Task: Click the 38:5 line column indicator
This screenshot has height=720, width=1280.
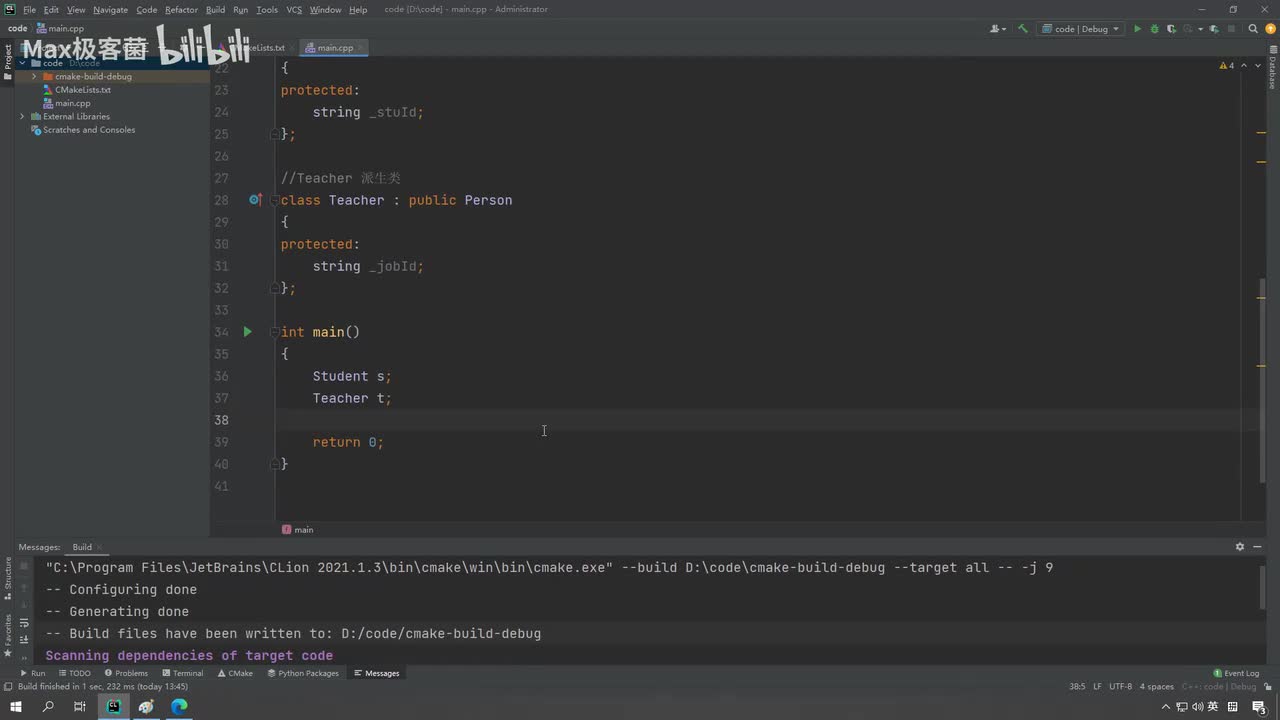Action: pyautogui.click(x=1077, y=687)
